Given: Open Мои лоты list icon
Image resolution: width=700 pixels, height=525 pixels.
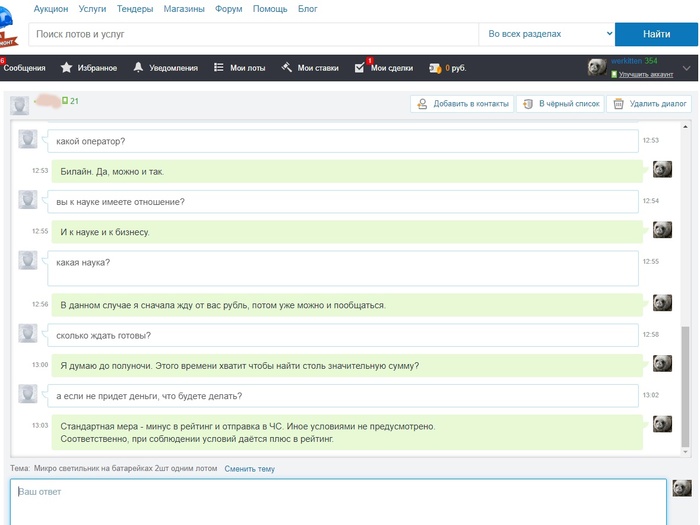Looking at the screenshot, I should click(x=219, y=68).
